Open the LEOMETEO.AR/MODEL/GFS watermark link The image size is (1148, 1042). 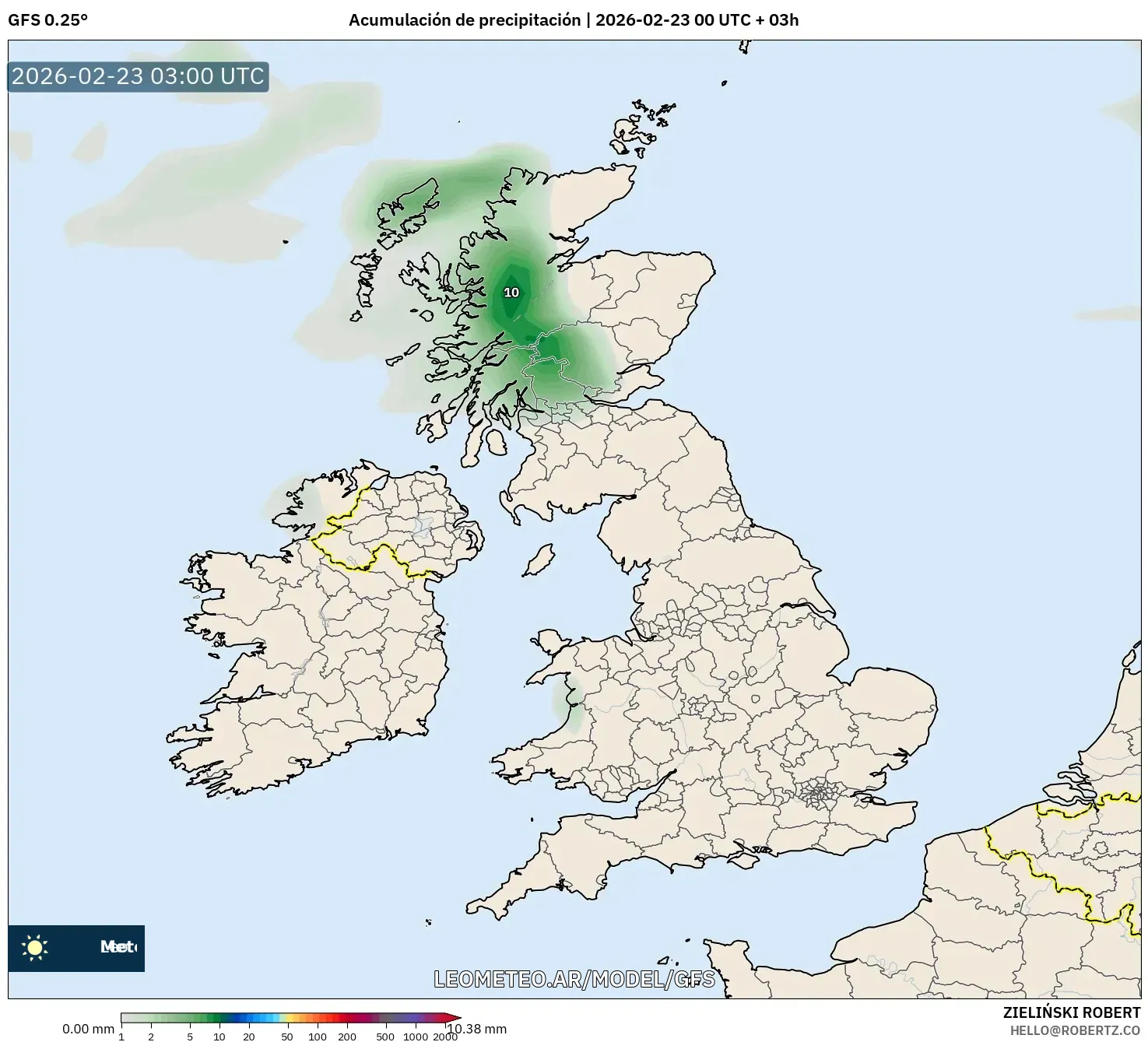tap(574, 979)
